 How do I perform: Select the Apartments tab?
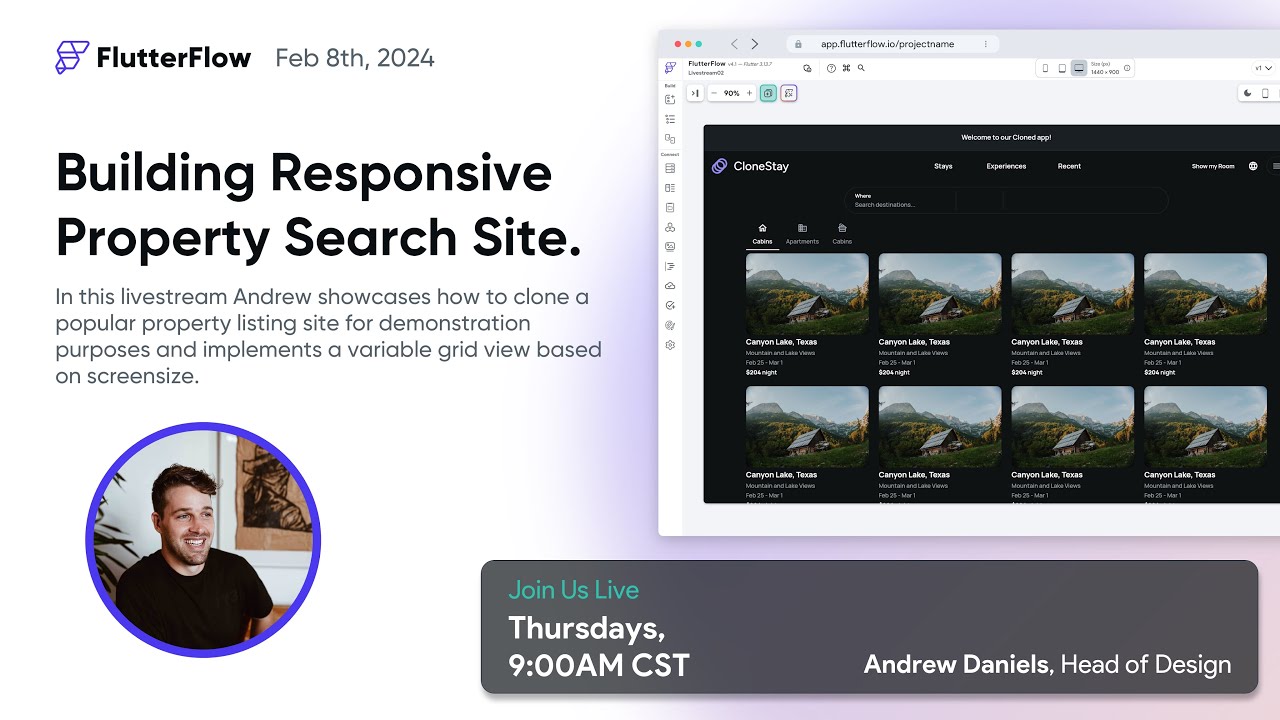[802, 234]
